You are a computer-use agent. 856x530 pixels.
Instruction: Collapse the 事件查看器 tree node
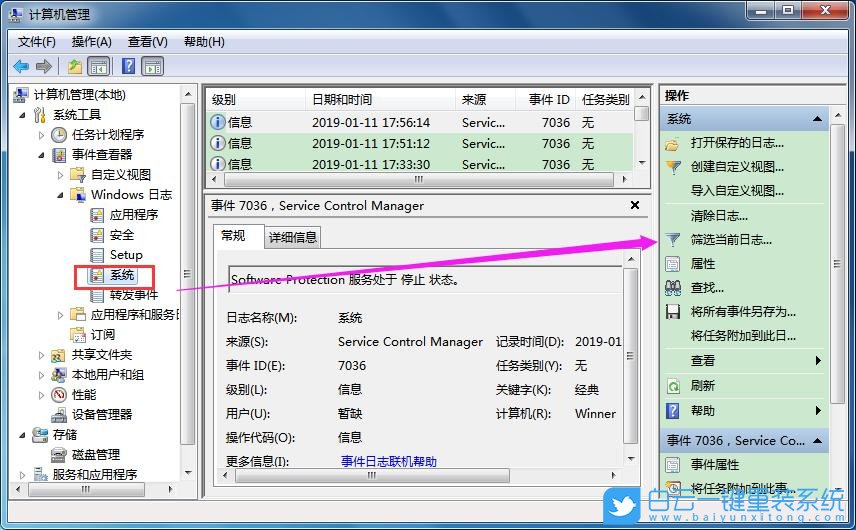tap(41, 155)
